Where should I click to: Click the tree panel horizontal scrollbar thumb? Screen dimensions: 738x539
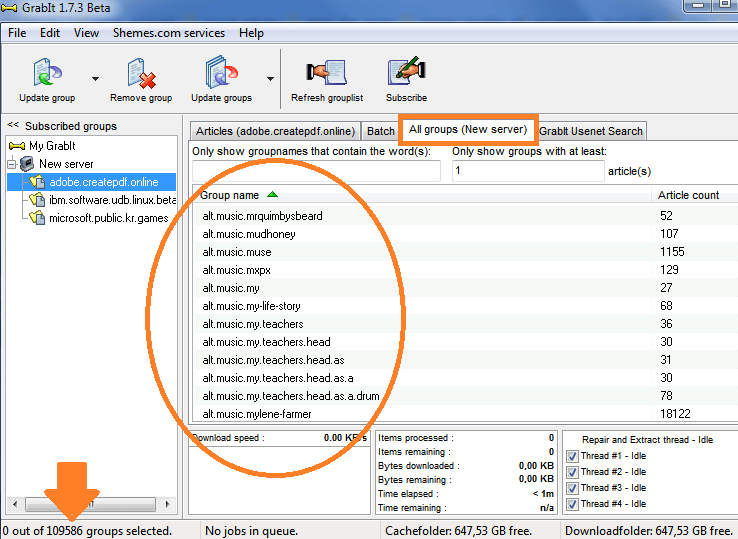(x=90, y=504)
